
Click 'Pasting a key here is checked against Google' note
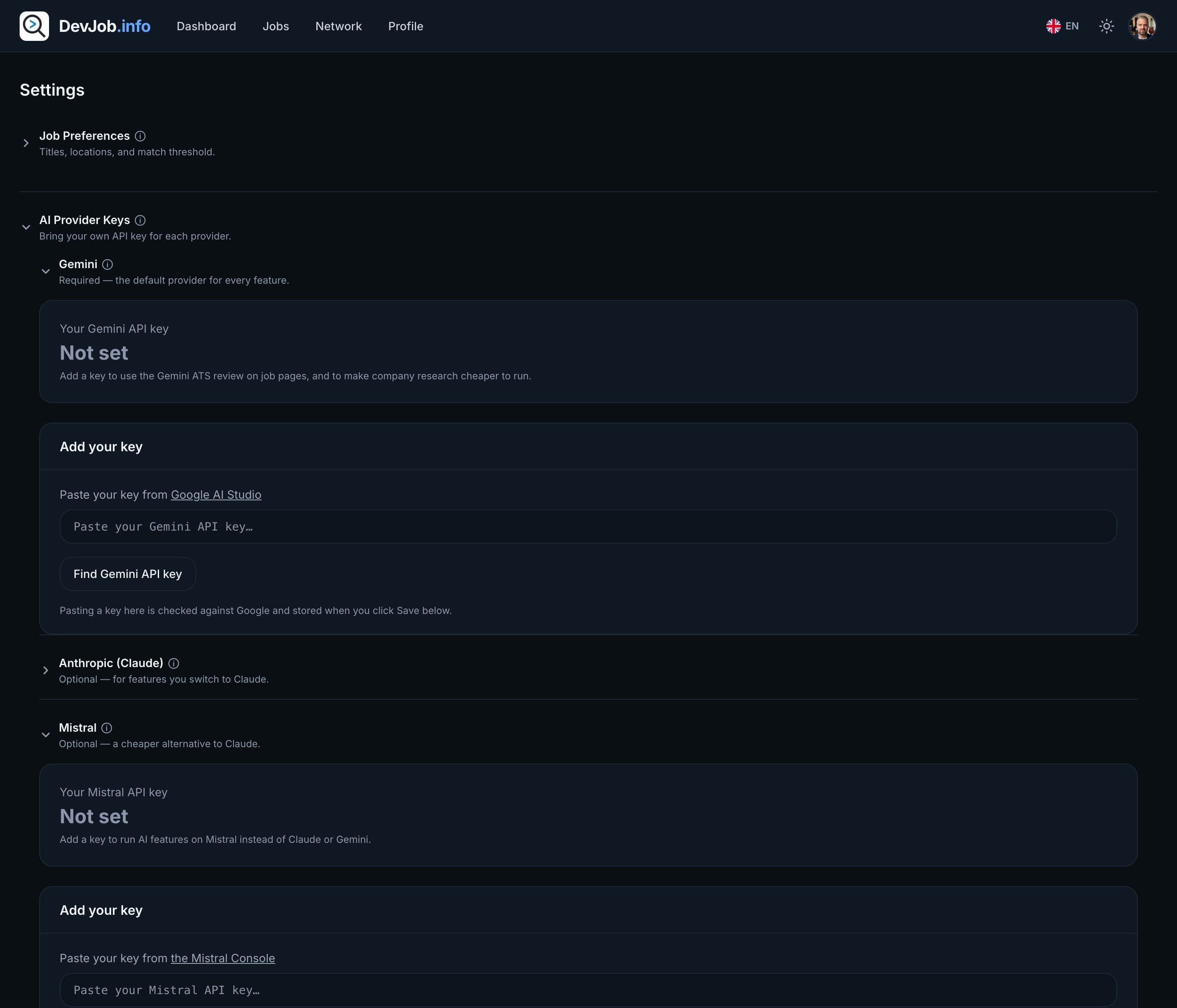click(255, 611)
